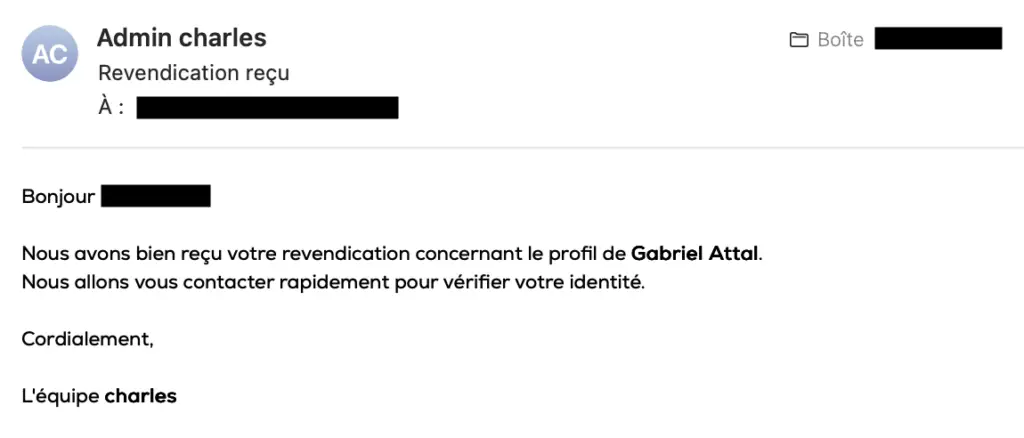
Task: Click the redacted recipient address after À :
Action: pyautogui.click(x=267, y=108)
